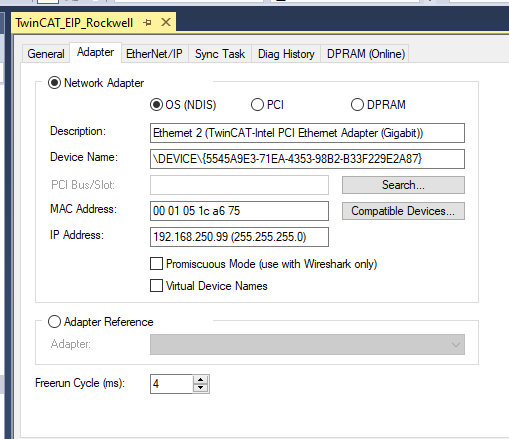Choose the PCI adapter option
This screenshot has height=439, width=509.
point(257,105)
